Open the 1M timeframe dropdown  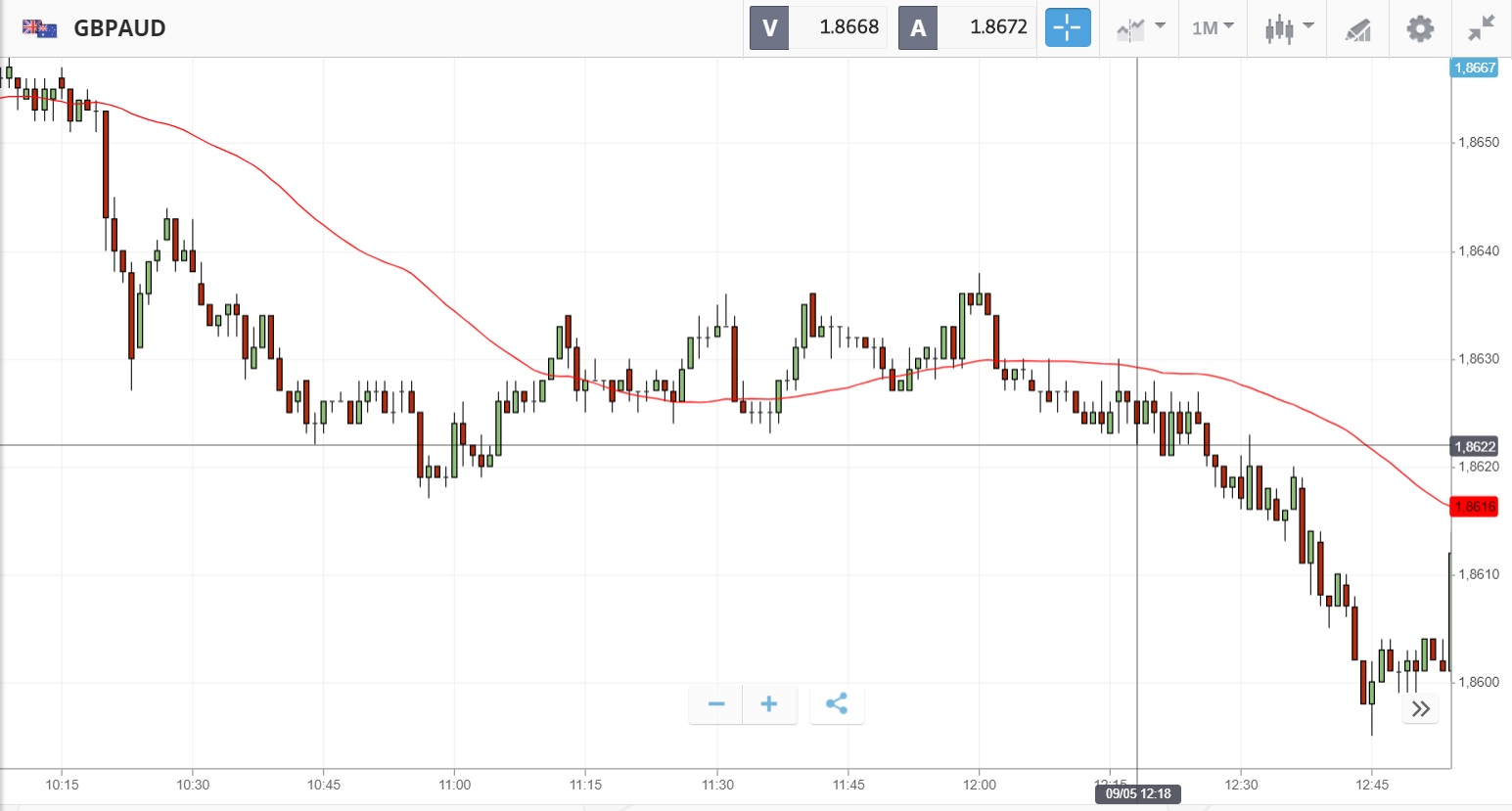click(1213, 28)
